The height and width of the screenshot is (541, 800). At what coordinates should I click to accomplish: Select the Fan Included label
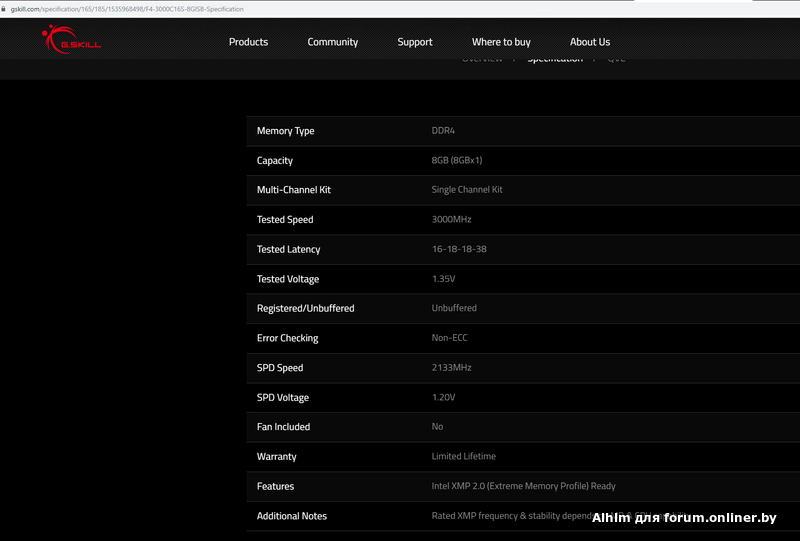(x=283, y=427)
